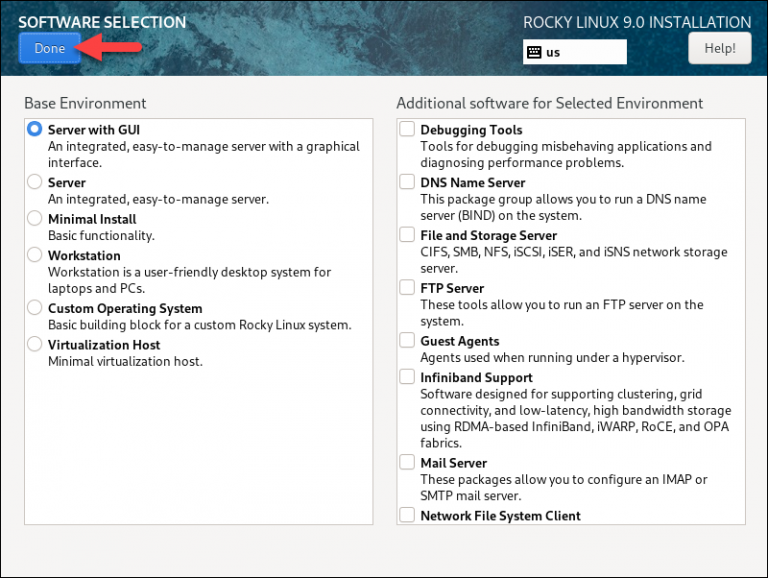The image size is (768, 578).
Task: Pick the Workstation base environment
Action: [35, 255]
